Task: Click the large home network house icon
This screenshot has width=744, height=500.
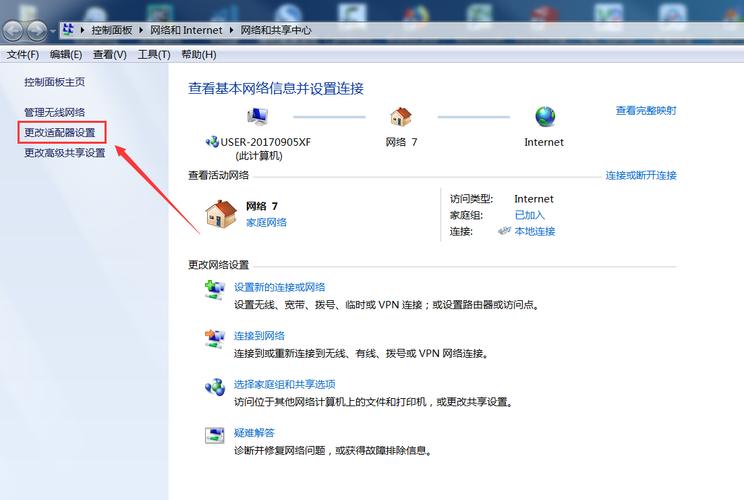Action: coord(221,214)
